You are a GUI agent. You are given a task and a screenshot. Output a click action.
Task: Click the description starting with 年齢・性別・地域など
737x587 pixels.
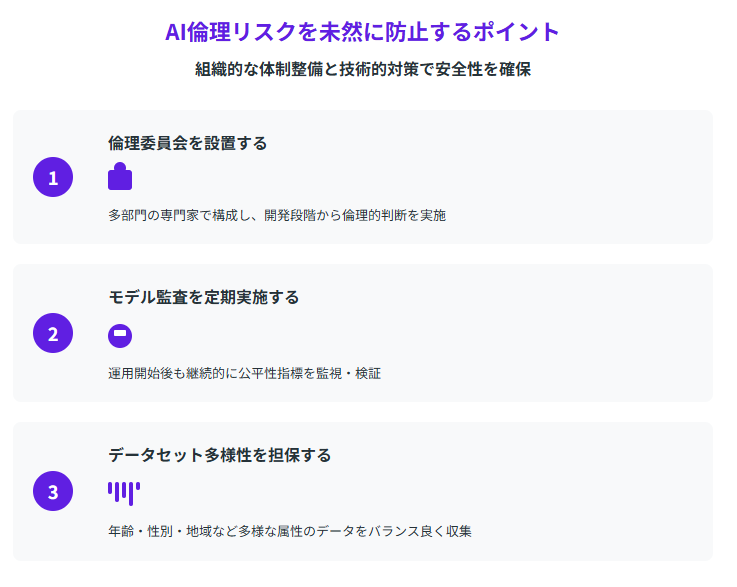289,531
